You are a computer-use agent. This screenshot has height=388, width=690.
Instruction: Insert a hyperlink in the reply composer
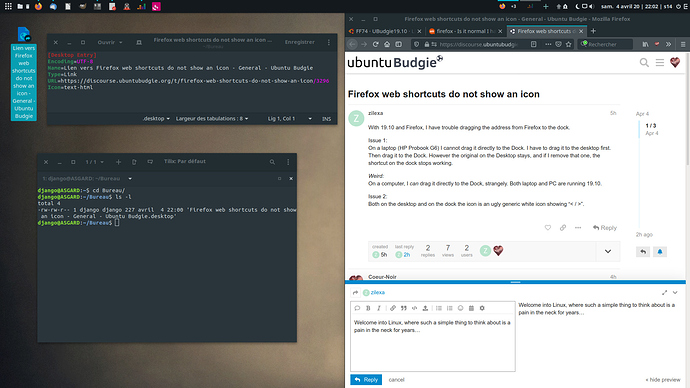393,308
